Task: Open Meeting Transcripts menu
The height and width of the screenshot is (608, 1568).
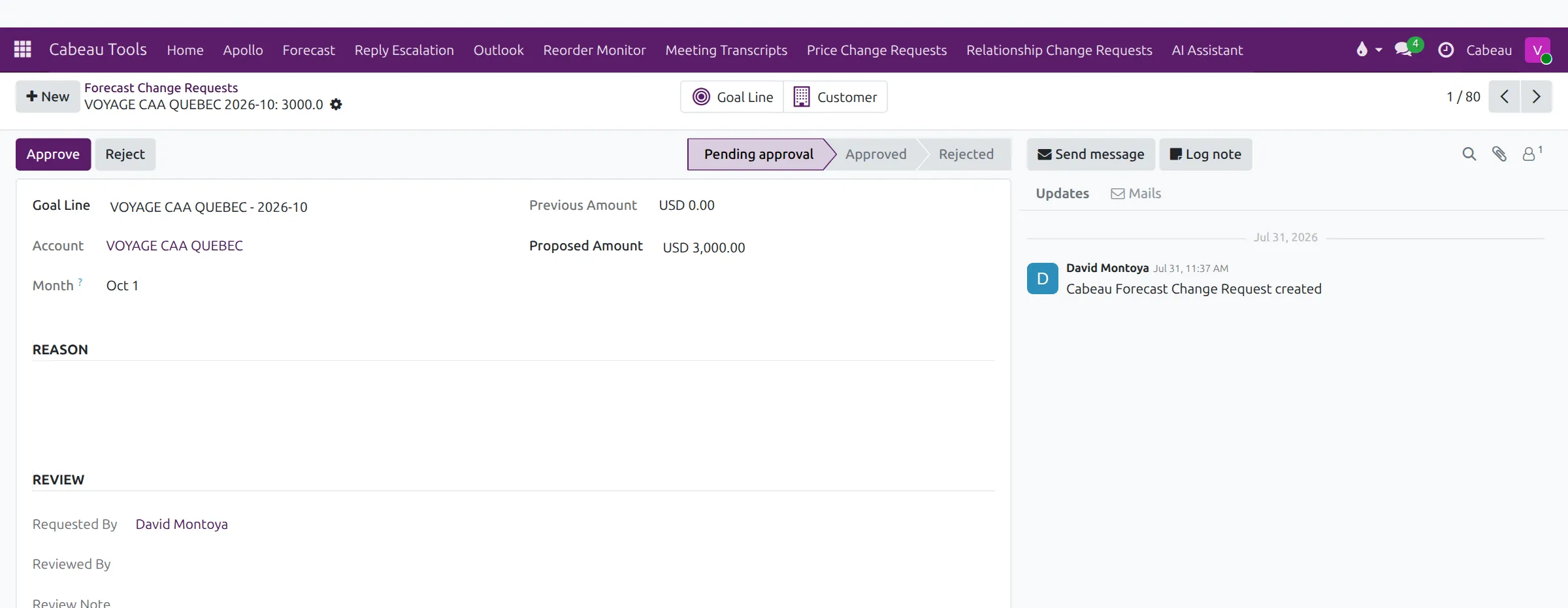Action: pos(727,50)
